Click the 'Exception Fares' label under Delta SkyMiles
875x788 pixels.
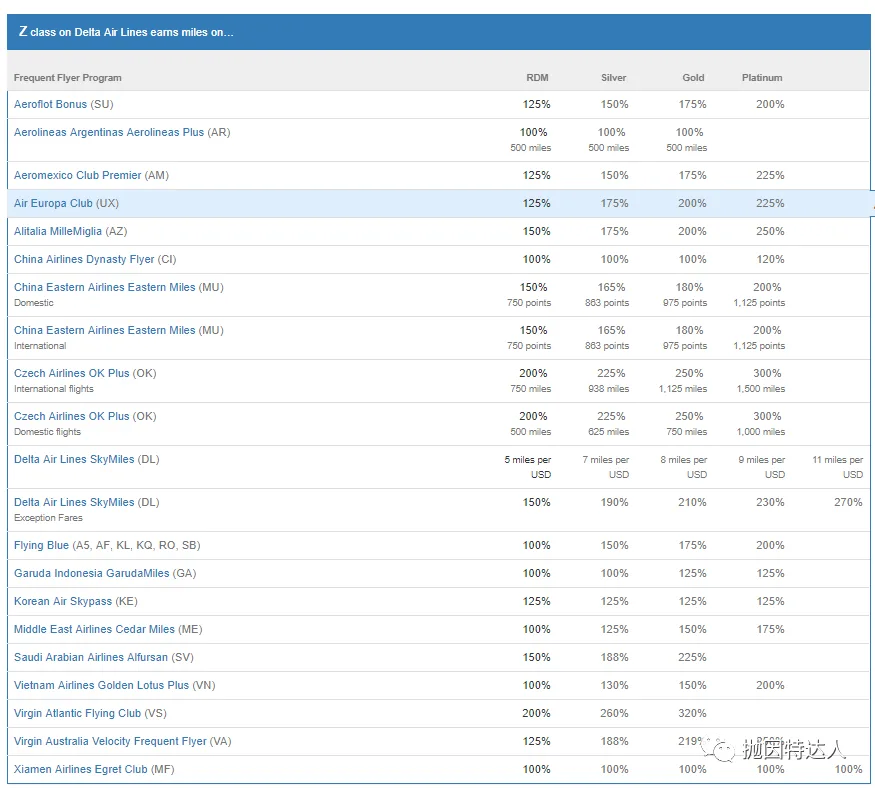click(48, 518)
